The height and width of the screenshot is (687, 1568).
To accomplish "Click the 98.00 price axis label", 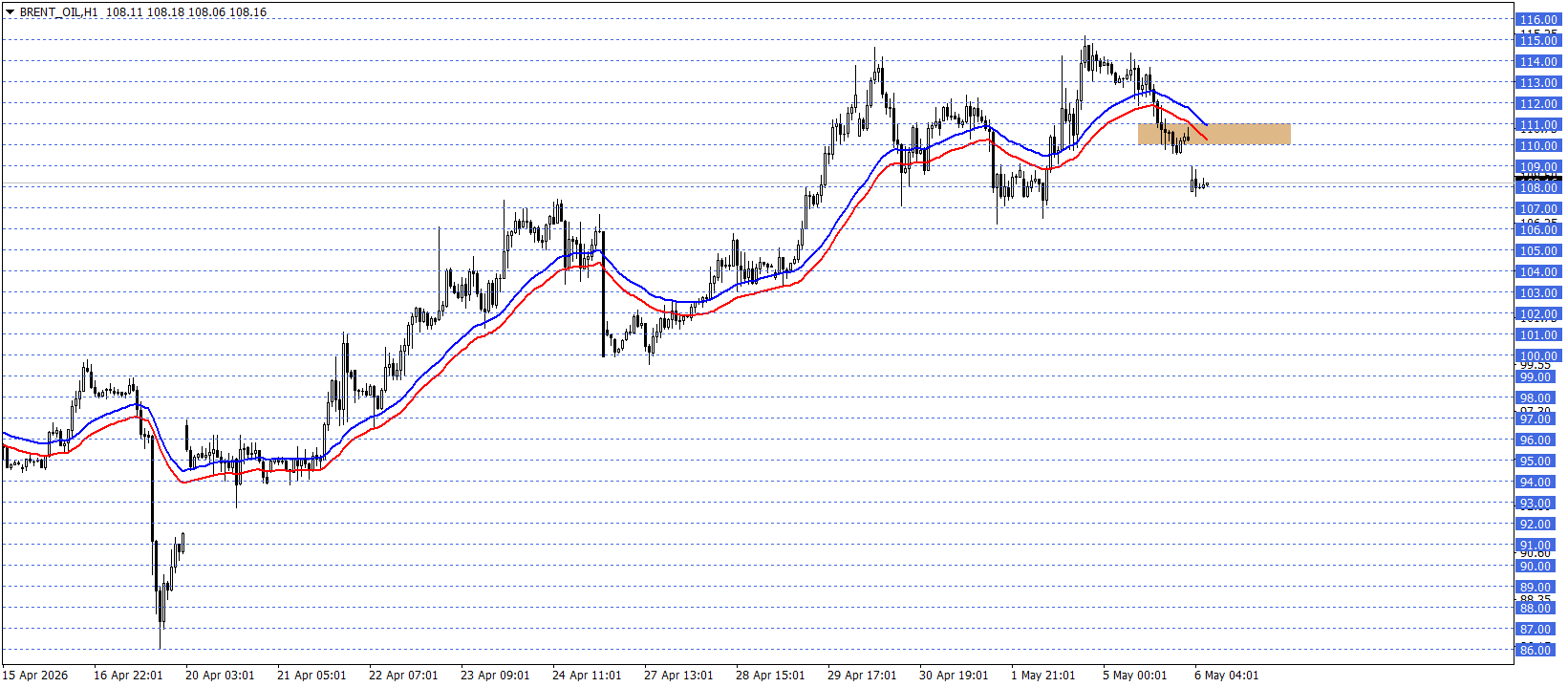I will click(x=1536, y=397).
